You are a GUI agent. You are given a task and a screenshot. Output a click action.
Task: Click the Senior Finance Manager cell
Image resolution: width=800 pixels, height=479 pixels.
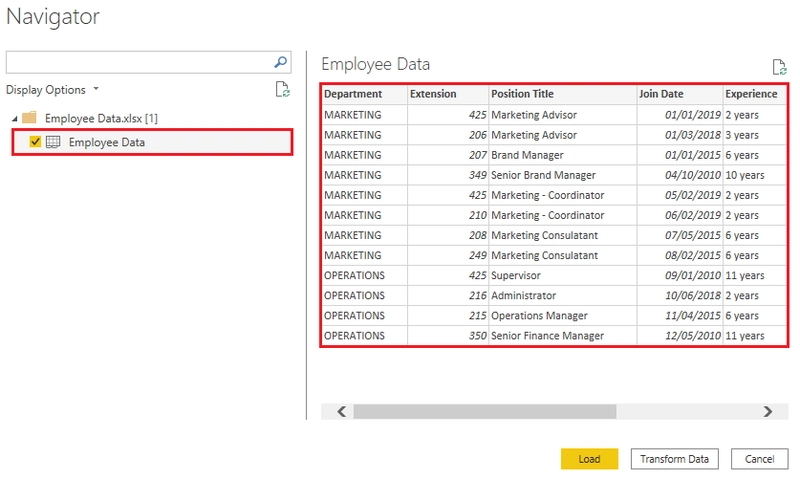[x=548, y=336]
